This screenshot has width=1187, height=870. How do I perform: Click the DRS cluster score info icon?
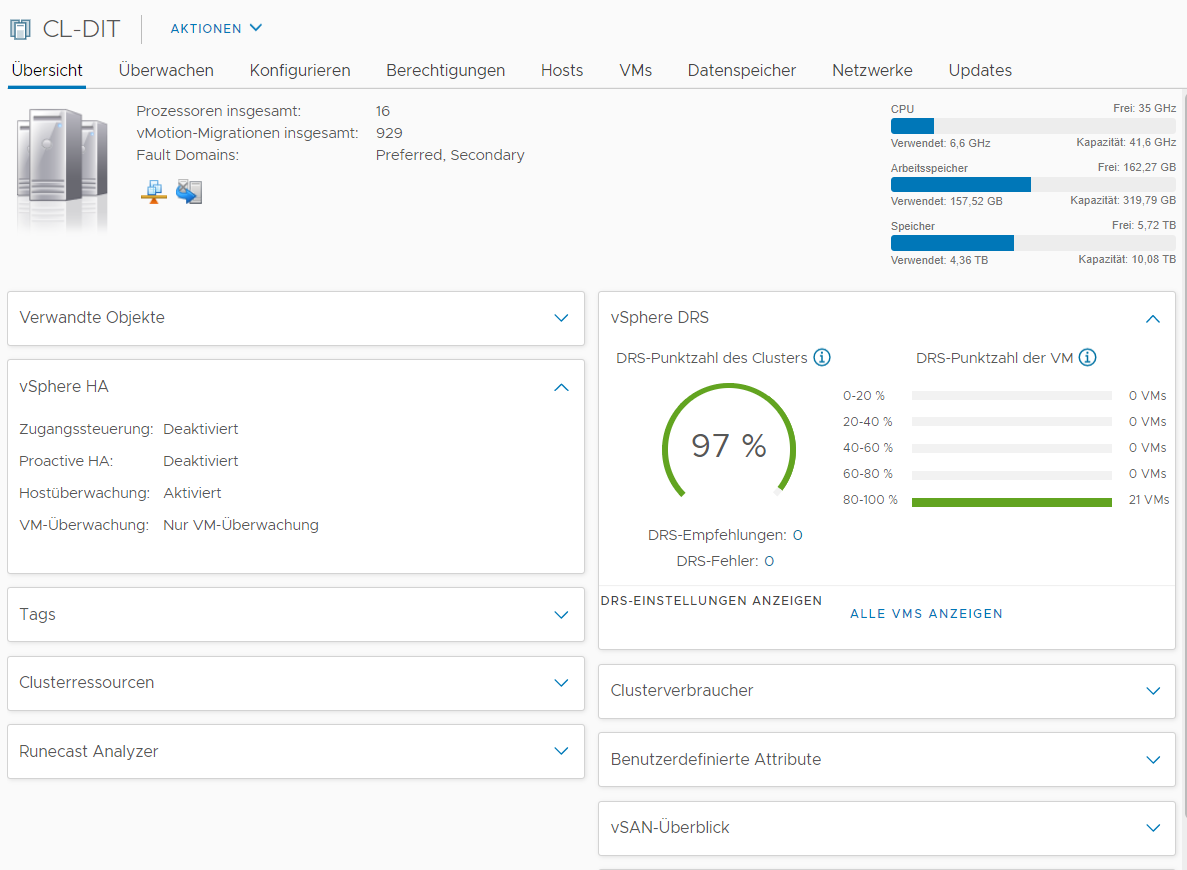coord(822,357)
